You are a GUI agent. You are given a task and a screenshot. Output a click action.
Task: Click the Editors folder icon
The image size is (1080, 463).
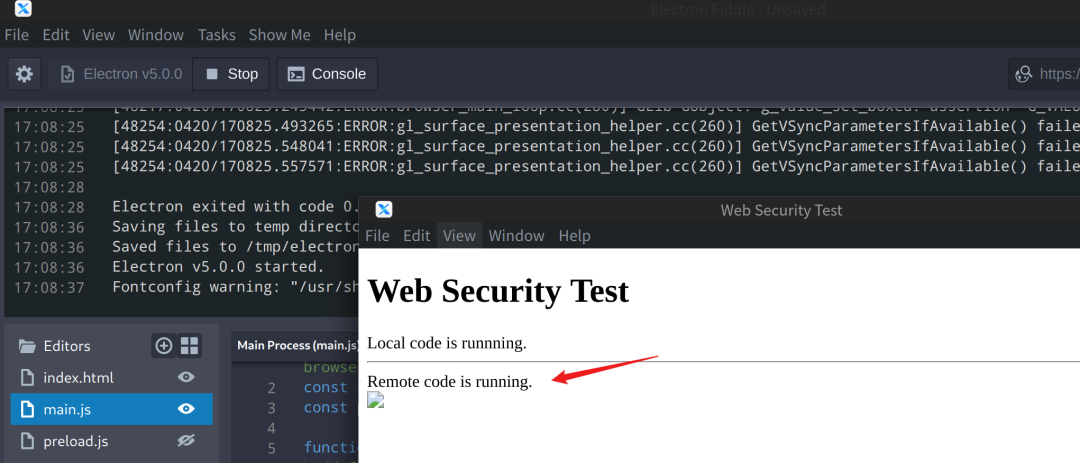pyautogui.click(x=27, y=346)
